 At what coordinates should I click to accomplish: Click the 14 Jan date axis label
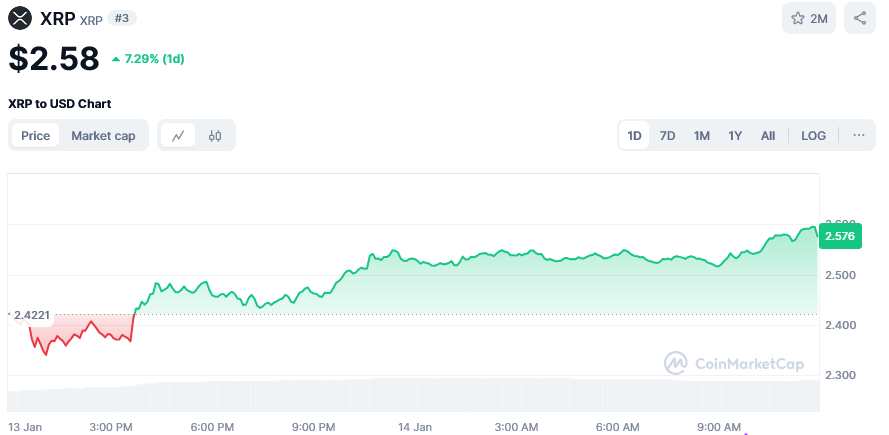[414, 427]
